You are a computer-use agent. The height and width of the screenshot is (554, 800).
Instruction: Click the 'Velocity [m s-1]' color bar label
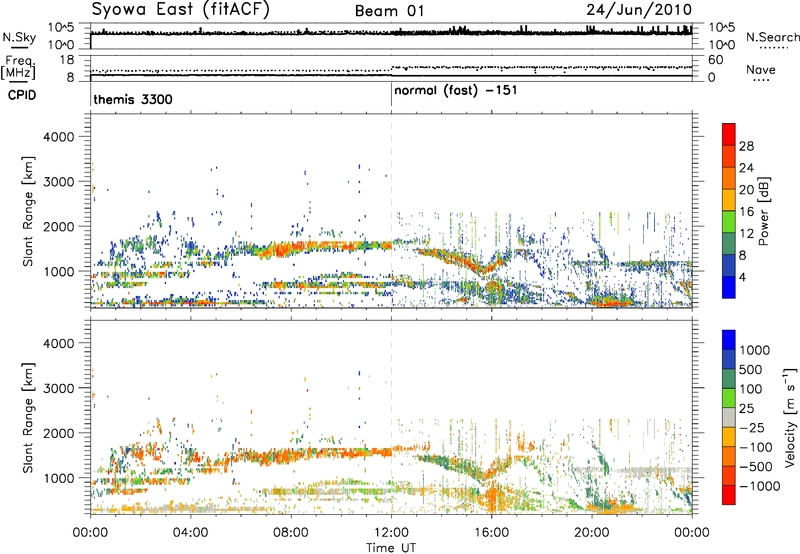(790, 417)
